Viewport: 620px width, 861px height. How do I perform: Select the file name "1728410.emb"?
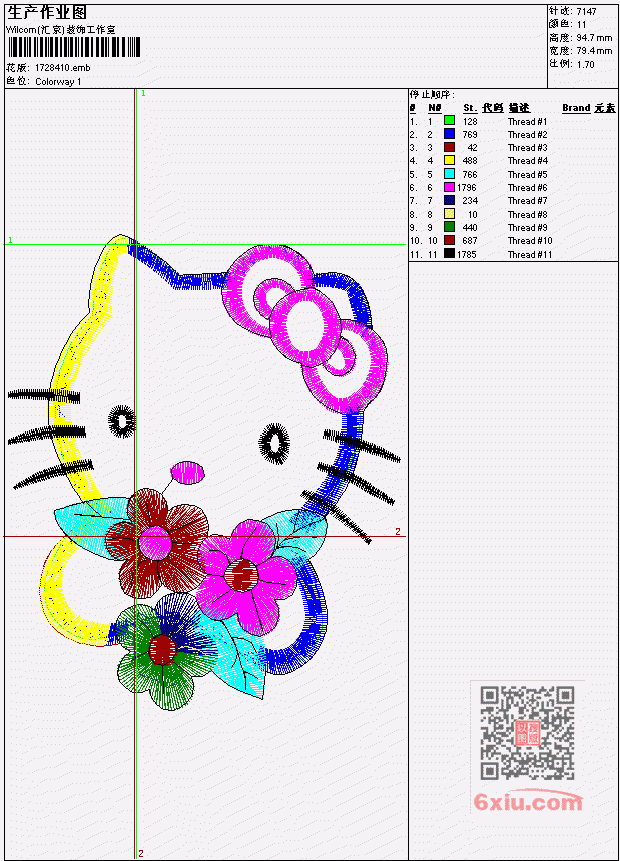point(63,68)
